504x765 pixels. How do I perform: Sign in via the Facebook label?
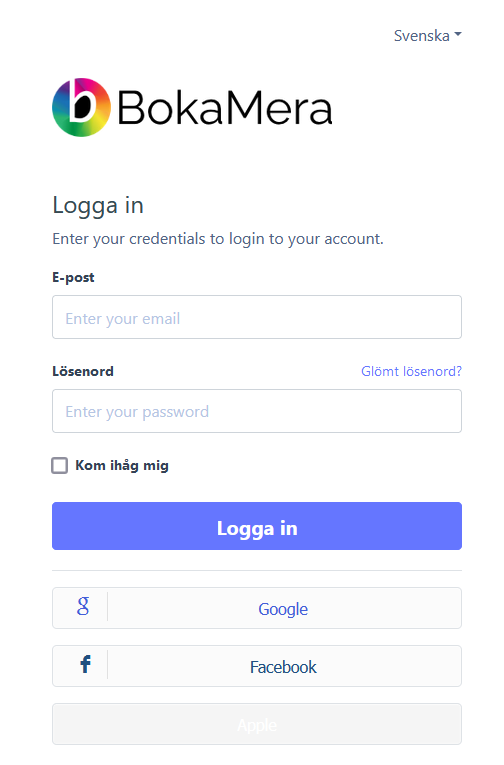283,667
